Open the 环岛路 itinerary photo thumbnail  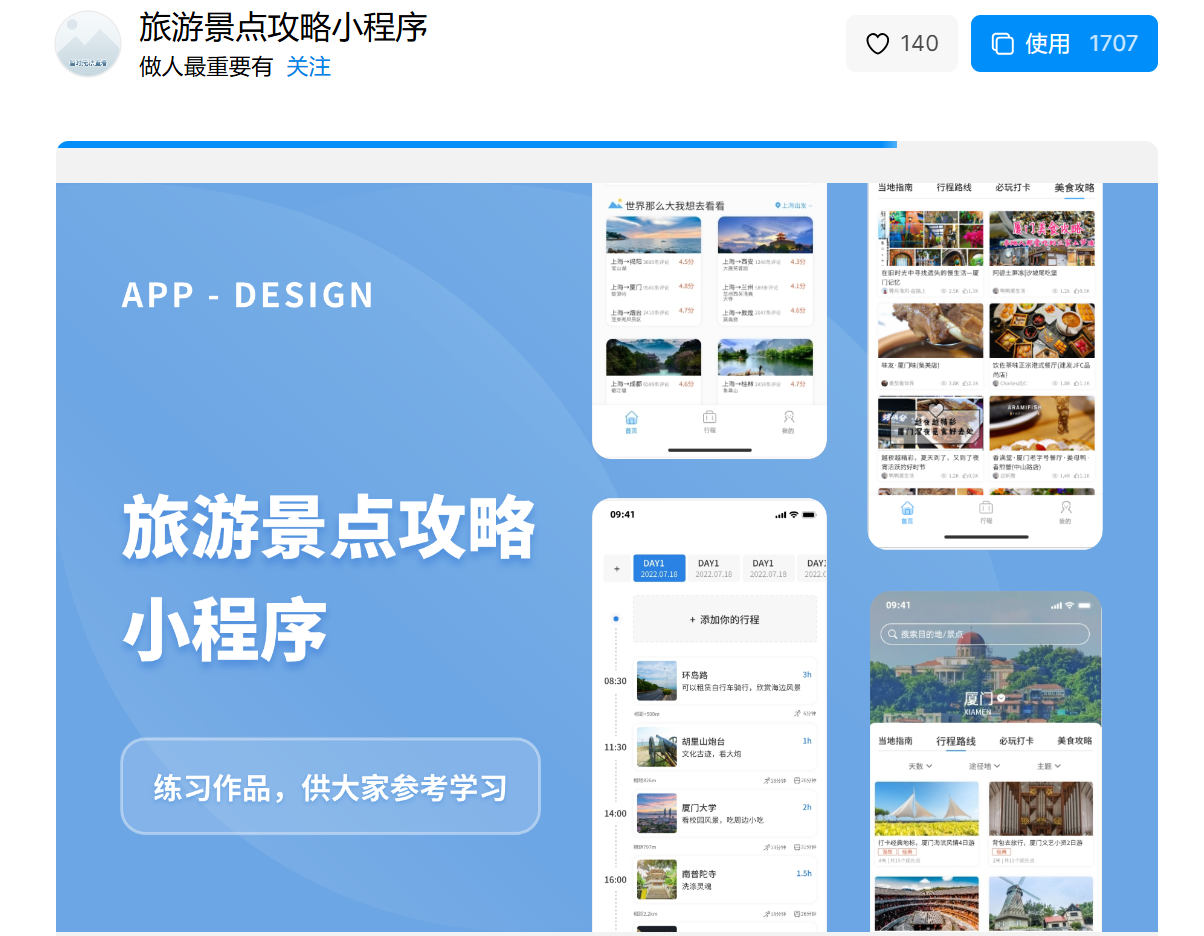click(x=656, y=681)
